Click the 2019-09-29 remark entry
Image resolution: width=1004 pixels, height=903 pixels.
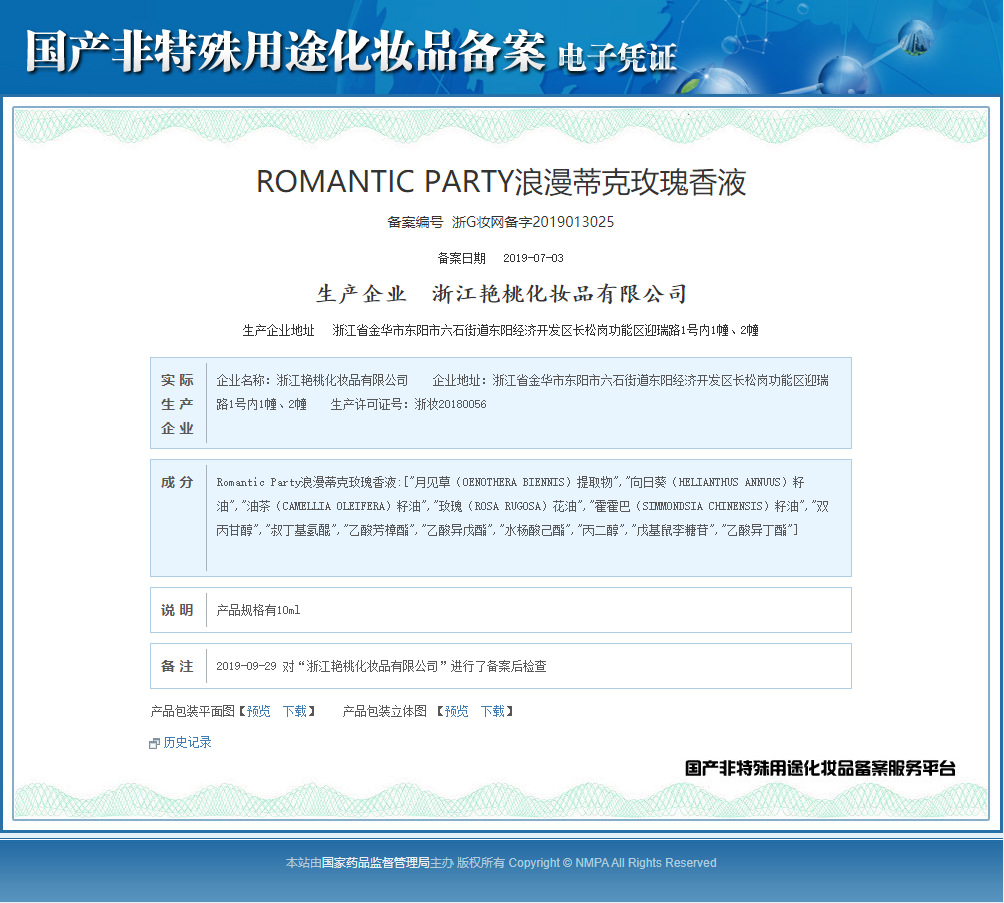[x=382, y=666]
